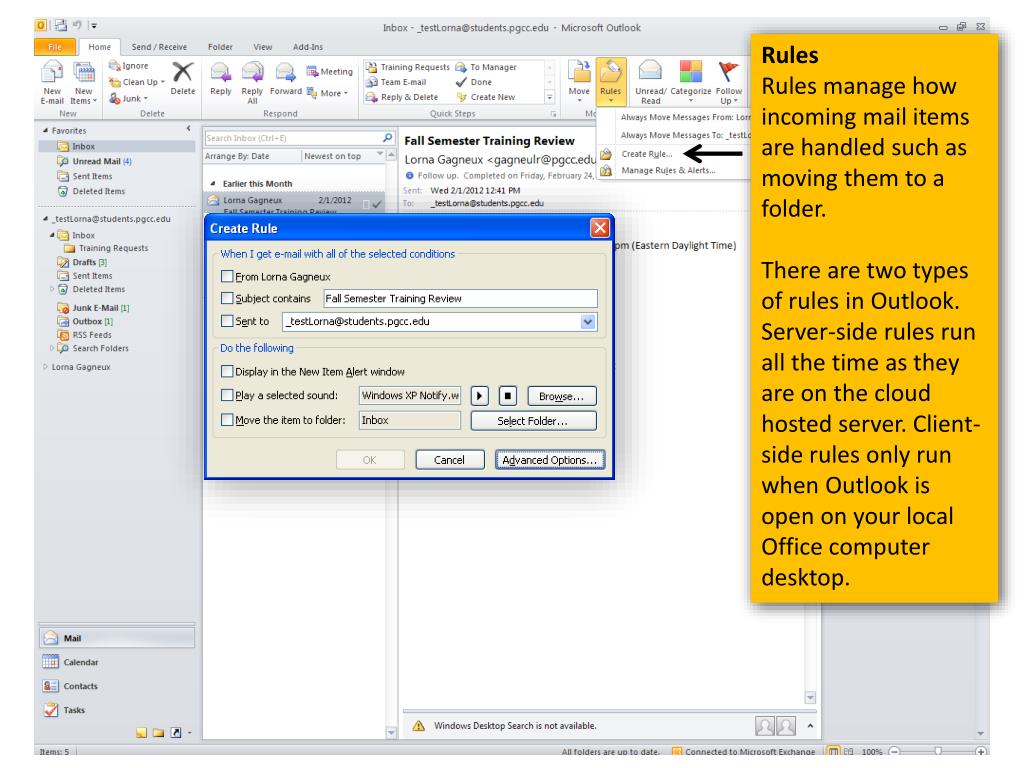The width and height of the screenshot is (1024, 768).
Task: Click the Reply All icon
Action: [x=252, y=72]
